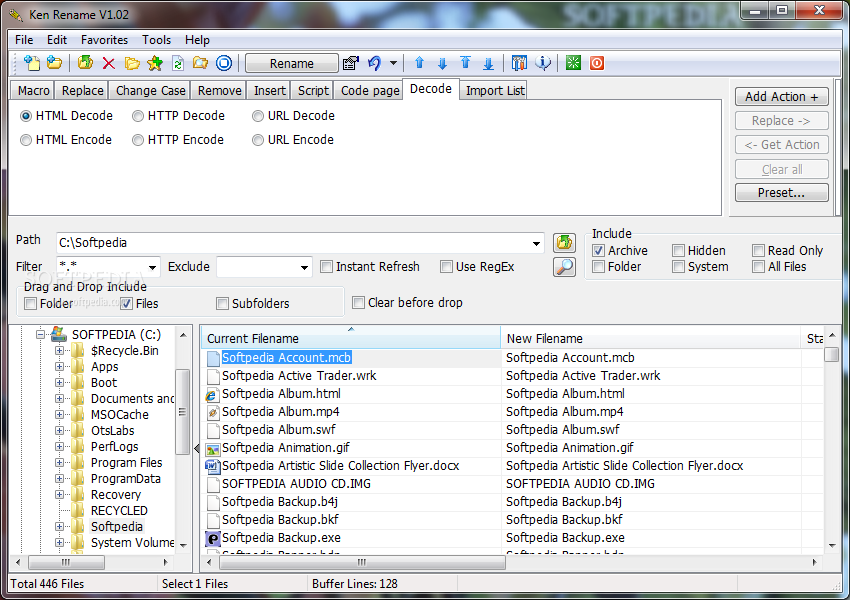Click the move to bottom arrow icon

point(488,63)
